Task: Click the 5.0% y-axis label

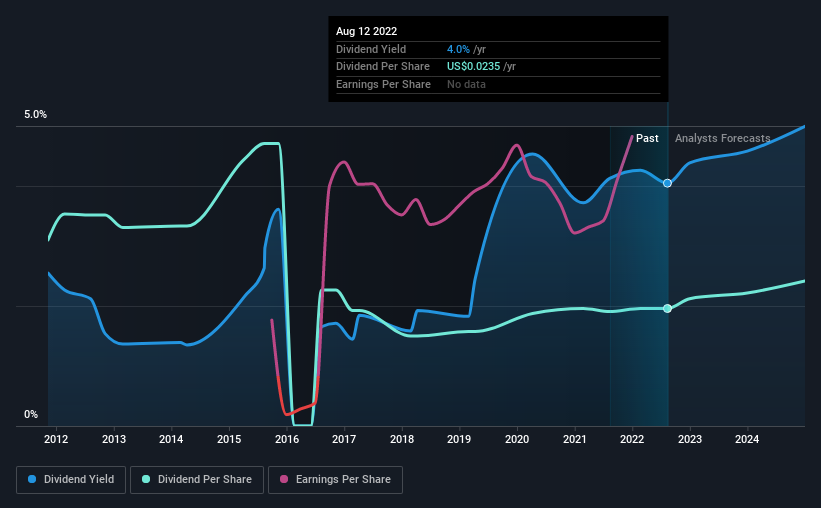Action: pyautogui.click(x=35, y=115)
